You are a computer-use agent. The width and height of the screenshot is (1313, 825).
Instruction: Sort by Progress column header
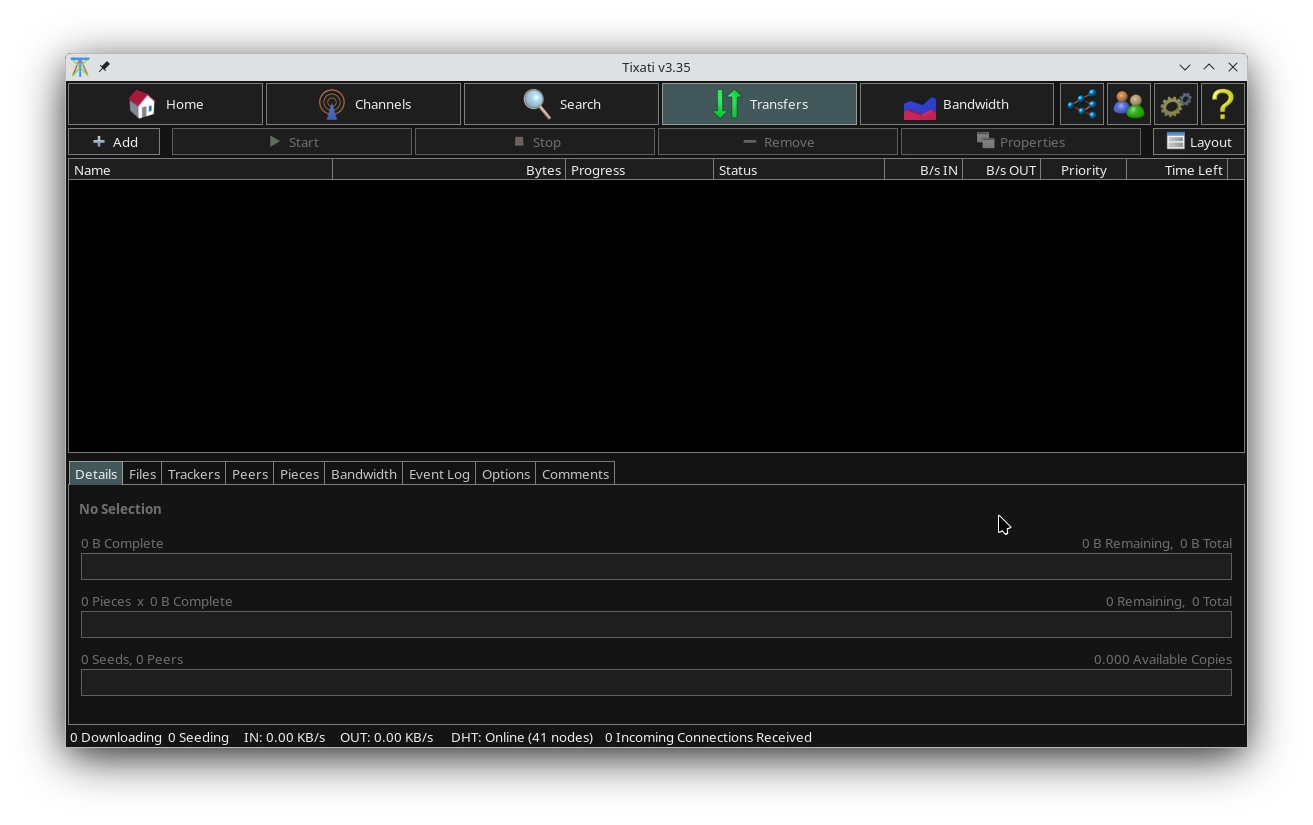[x=640, y=170]
